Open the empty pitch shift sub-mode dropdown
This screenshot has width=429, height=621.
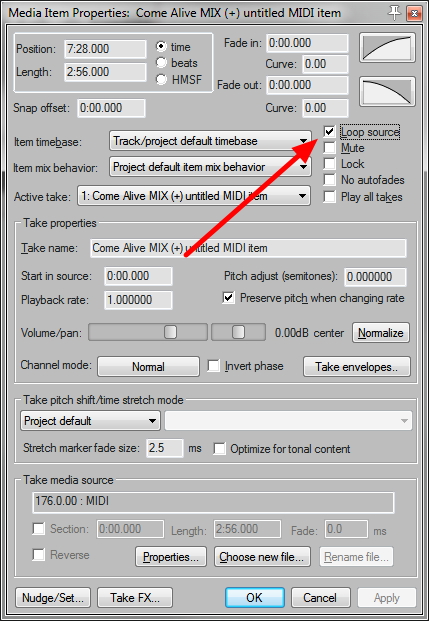pyautogui.click(x=288, y=421)
